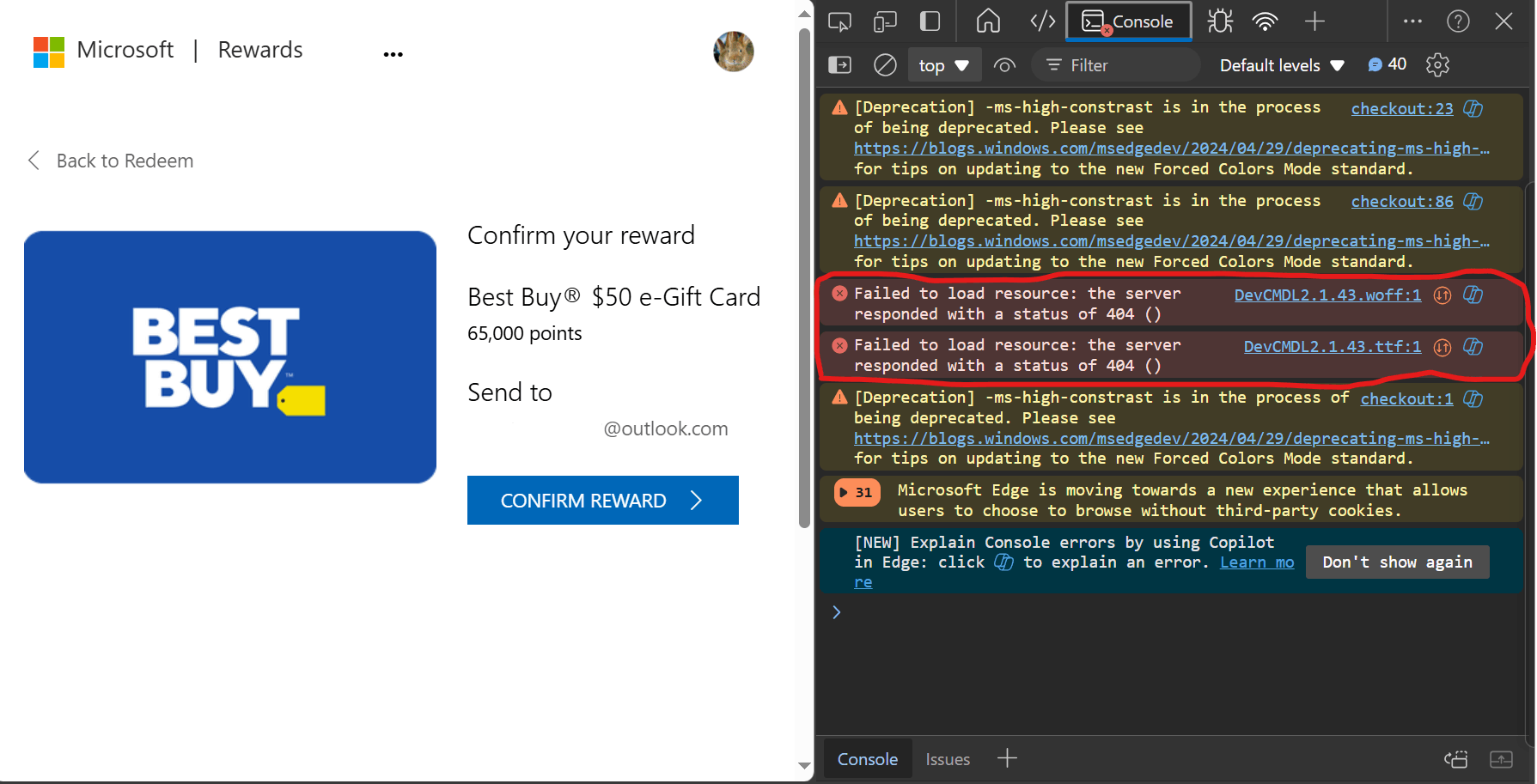Click the '@outlook.com' email text
1537x784 pixels.
tap(666, 428)
